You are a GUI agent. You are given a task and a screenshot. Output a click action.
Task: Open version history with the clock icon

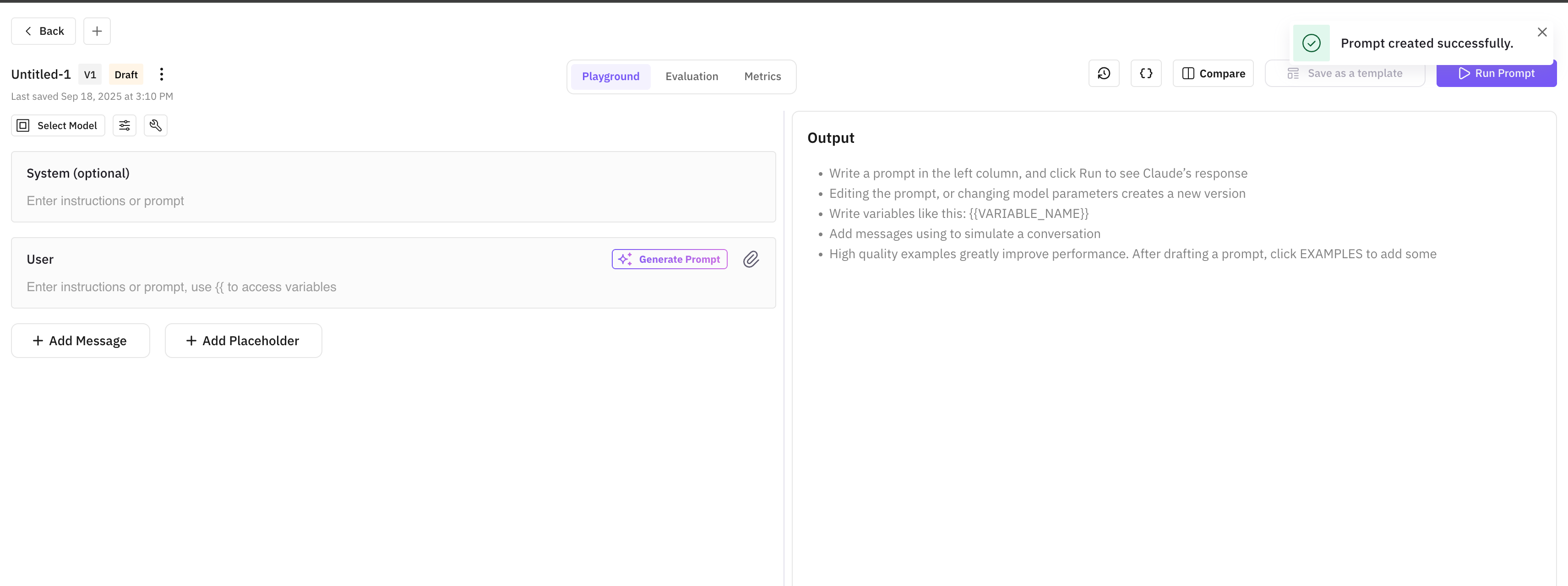click(1104, 73)
